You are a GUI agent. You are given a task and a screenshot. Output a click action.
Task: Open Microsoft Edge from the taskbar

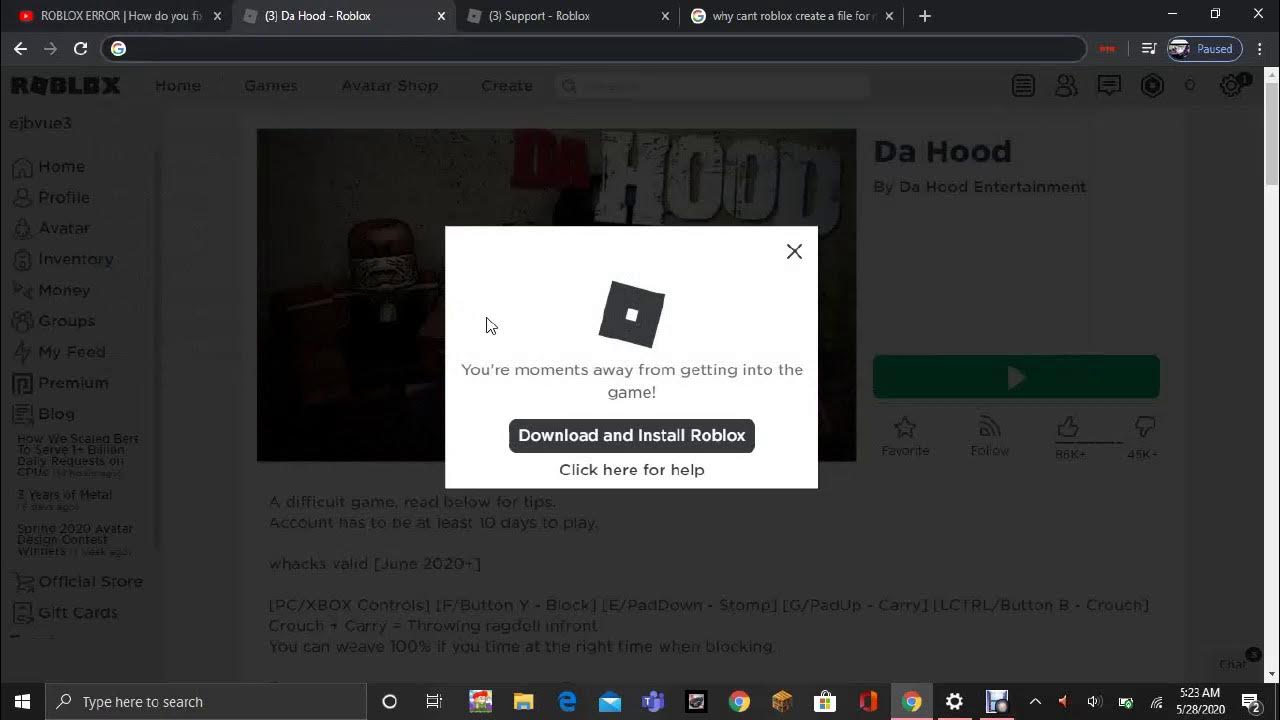click(567, 702)
